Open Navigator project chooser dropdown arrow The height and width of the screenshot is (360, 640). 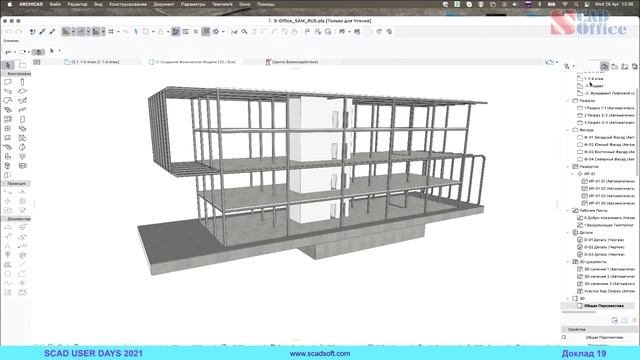coord(574,66)
